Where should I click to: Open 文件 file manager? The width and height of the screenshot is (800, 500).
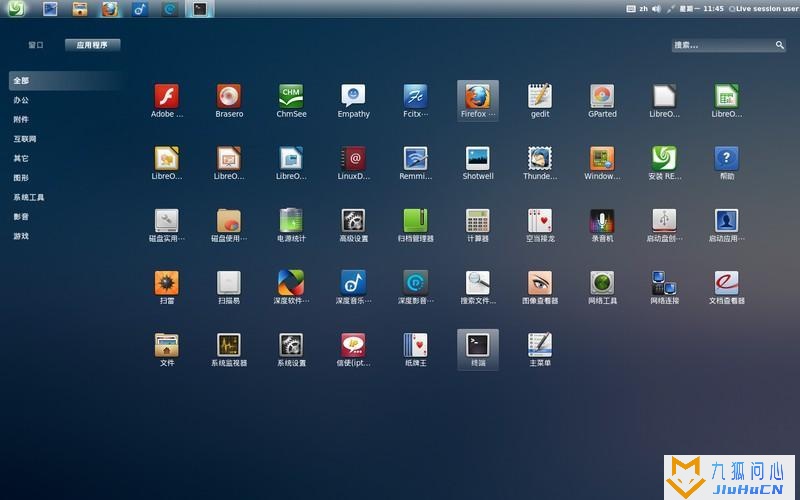pos(167,349)
